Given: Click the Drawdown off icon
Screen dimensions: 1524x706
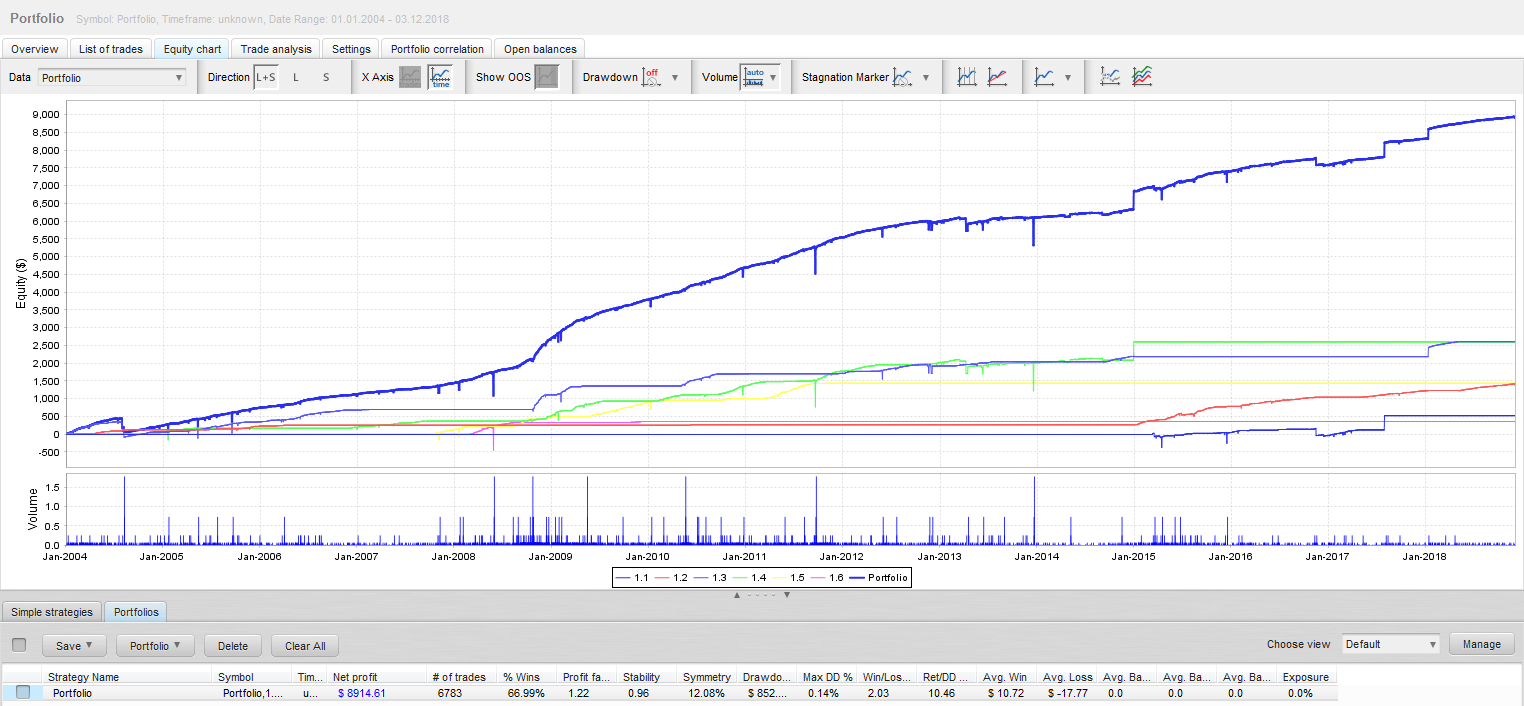Looking at the screenshot, I should [x=651, y=77].
